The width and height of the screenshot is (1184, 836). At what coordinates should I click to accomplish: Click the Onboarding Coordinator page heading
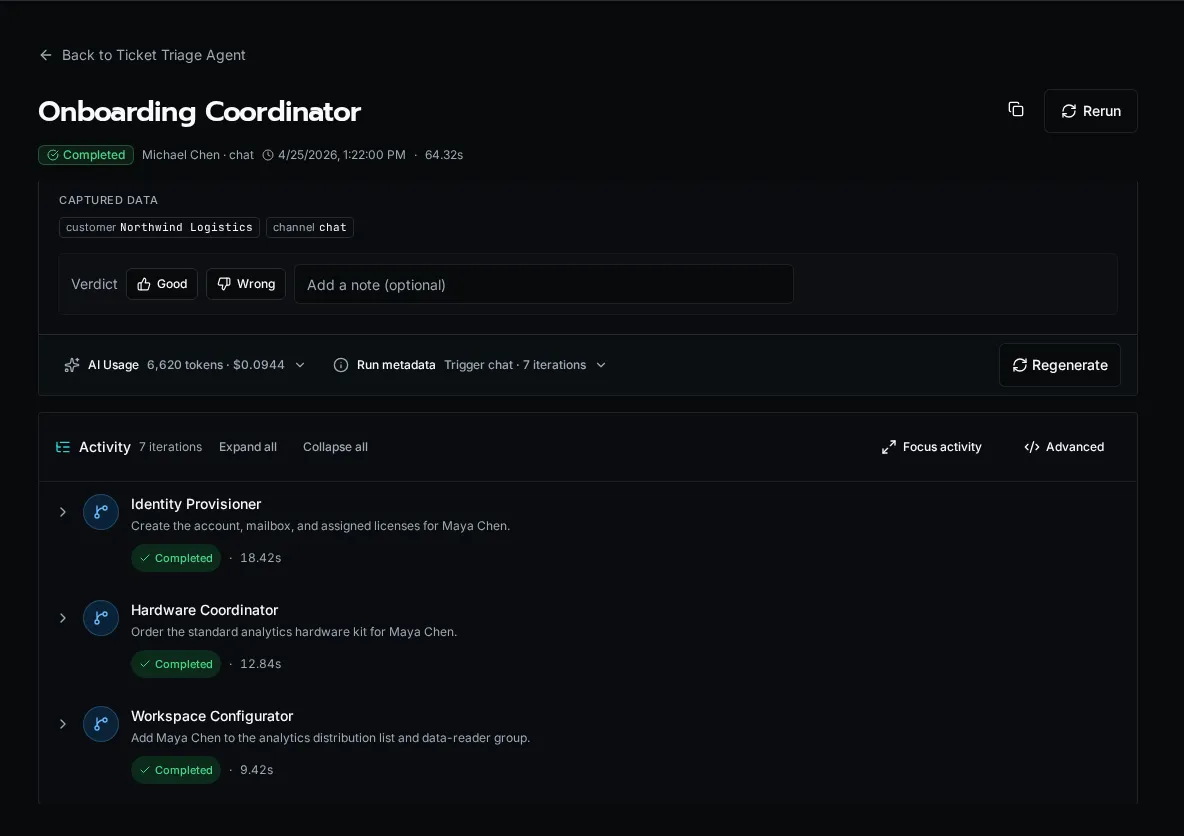tap(199, 112)
